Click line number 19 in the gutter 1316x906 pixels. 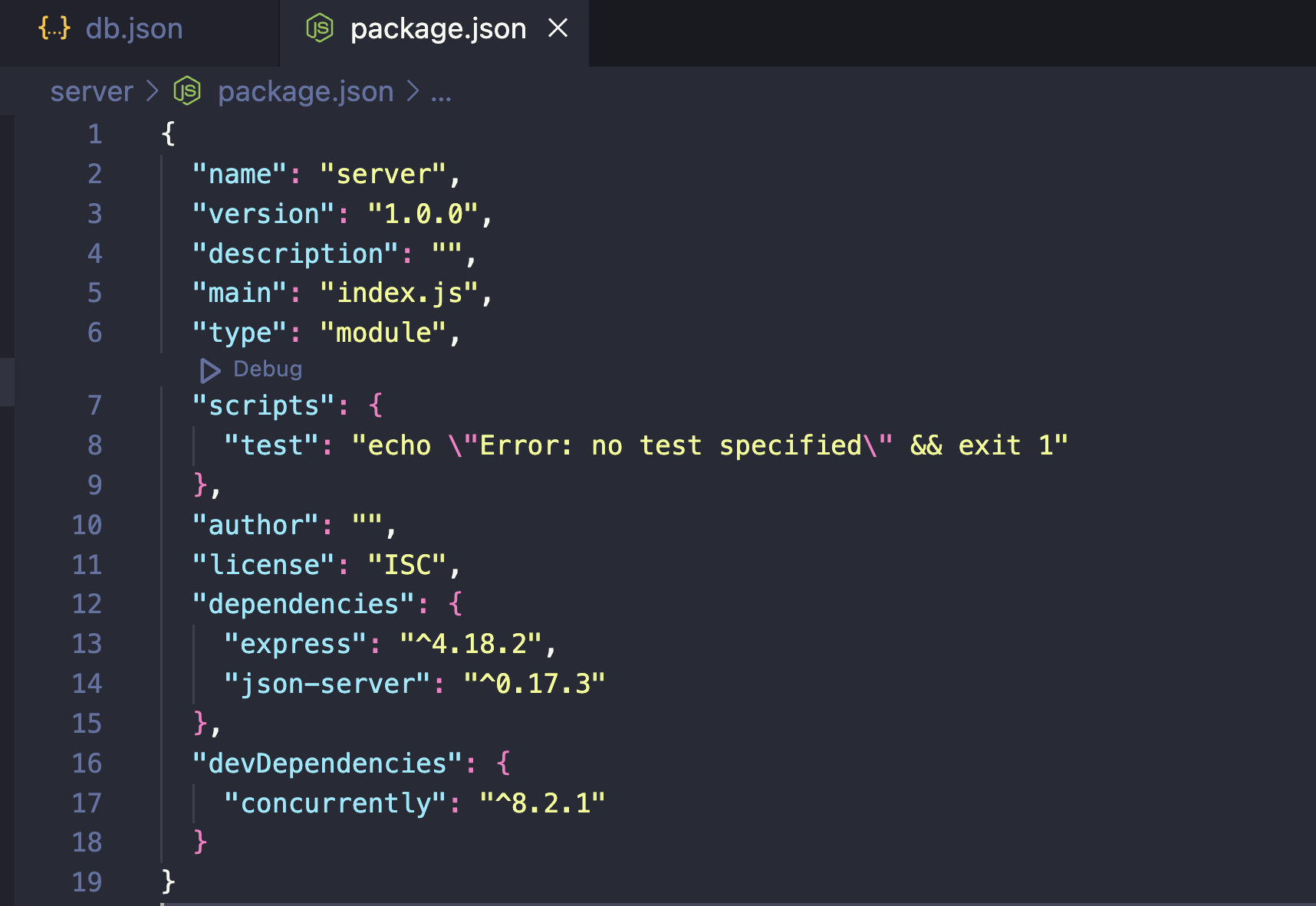click(87, 882)
